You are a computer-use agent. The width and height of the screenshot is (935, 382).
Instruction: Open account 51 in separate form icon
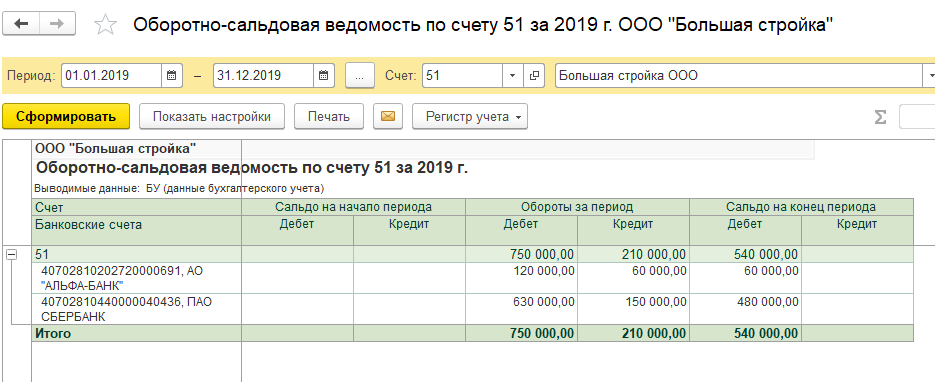click(534, 76)
